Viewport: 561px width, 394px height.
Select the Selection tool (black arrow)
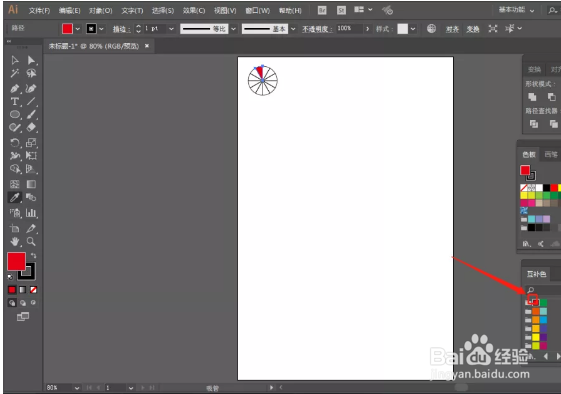pyautogui.click(x=15, y=60)
